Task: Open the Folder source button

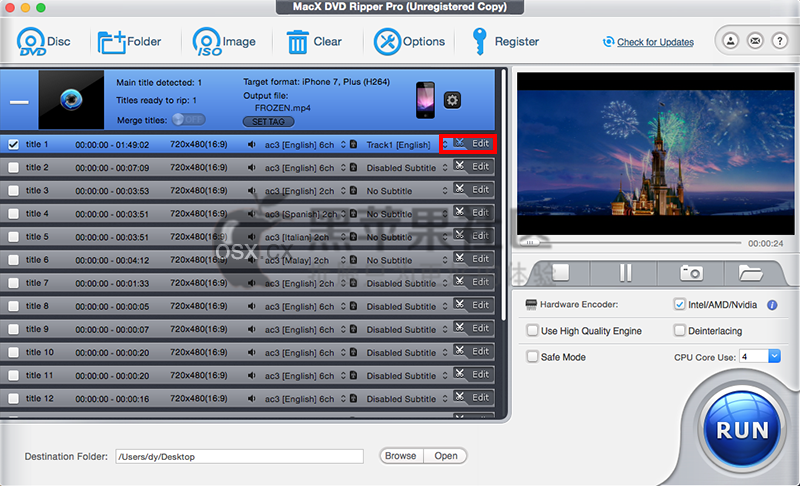Action: tap(129, 42)
